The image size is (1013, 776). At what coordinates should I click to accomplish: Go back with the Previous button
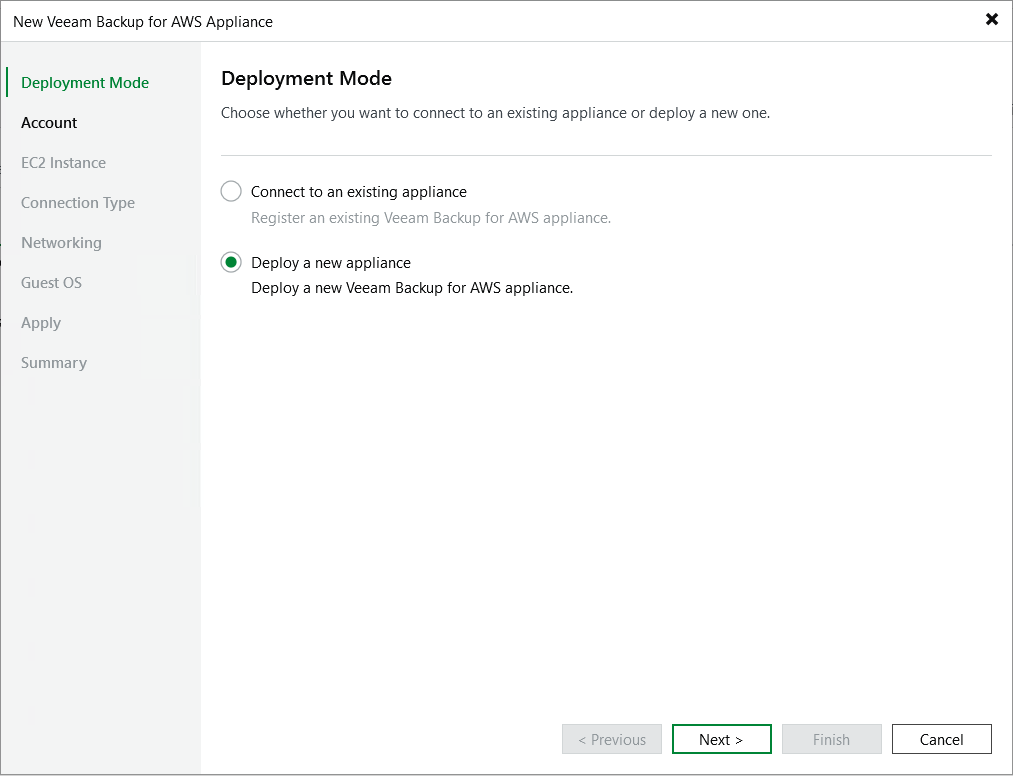(611, 739)
